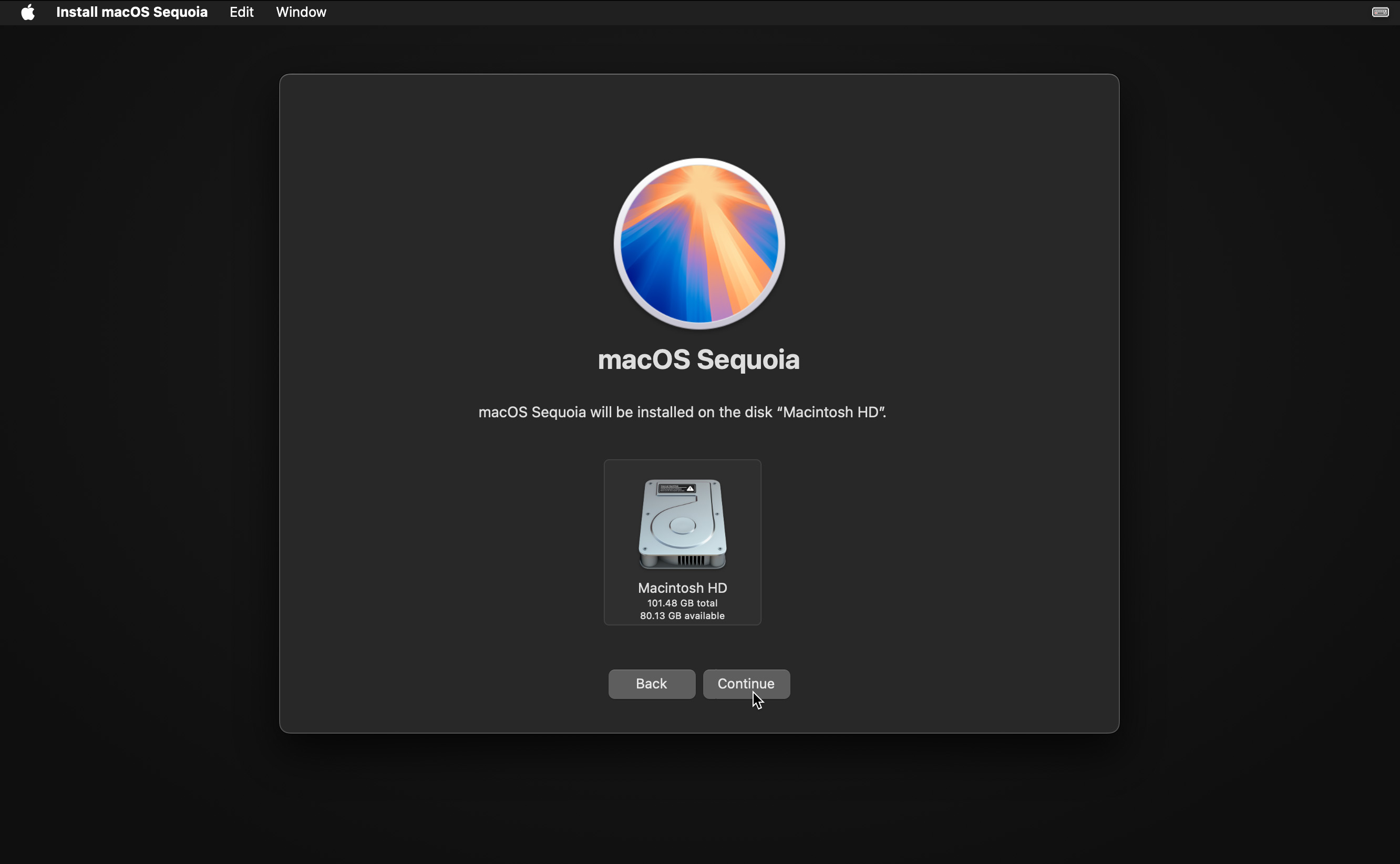Open the Window menu

[301, 12]
